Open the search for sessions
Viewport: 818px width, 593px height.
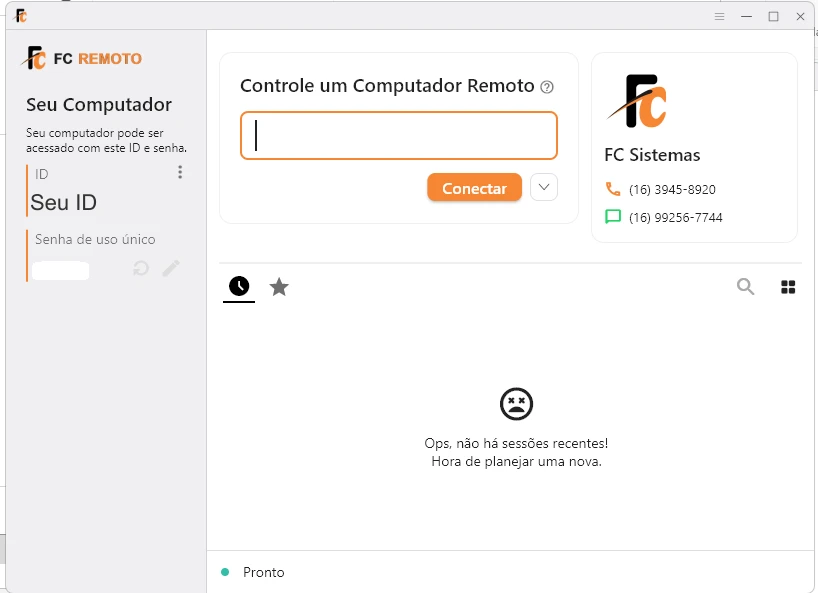point(745,286)
